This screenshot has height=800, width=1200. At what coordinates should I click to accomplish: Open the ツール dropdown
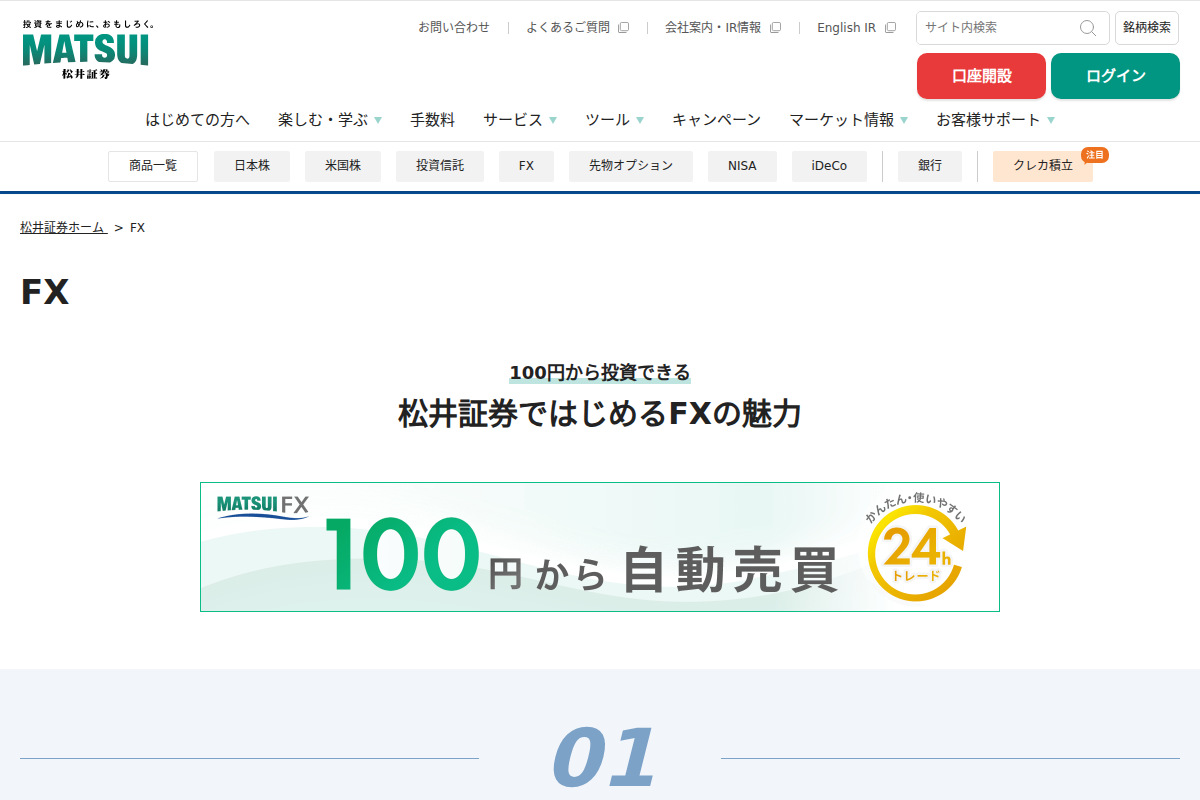[613, 119]
